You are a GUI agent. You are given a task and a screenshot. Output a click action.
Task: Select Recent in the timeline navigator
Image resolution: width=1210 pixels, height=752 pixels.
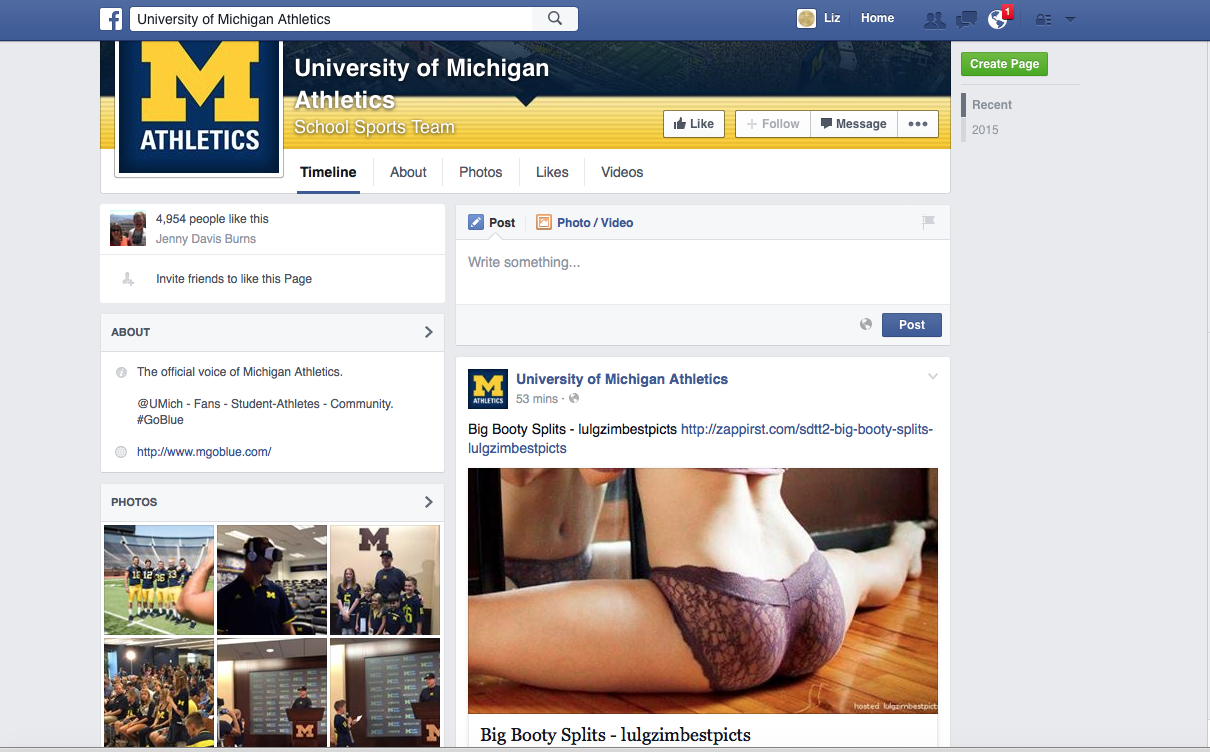[x=992, y=105]
